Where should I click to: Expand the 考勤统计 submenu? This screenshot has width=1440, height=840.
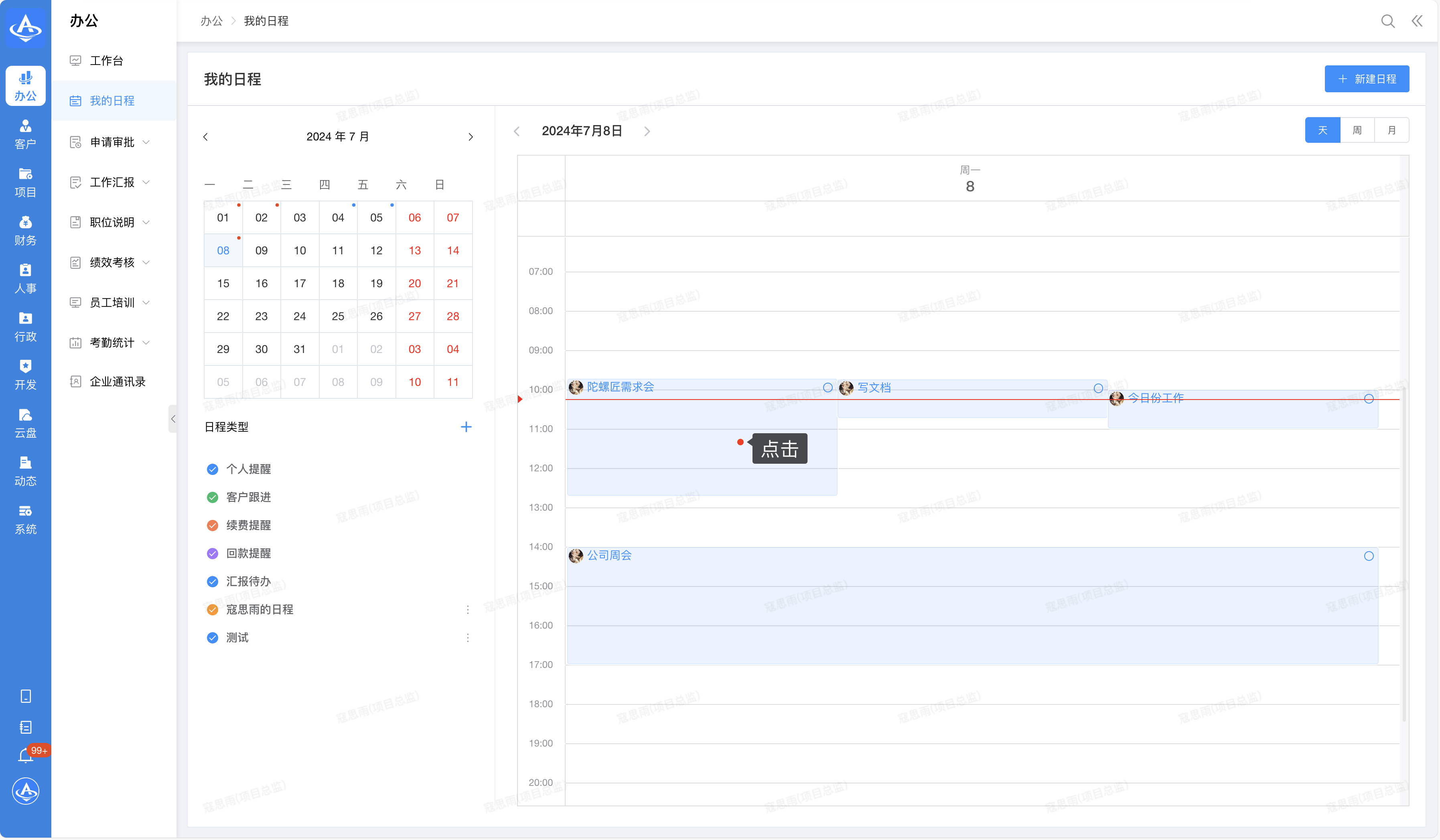[112, 343]
